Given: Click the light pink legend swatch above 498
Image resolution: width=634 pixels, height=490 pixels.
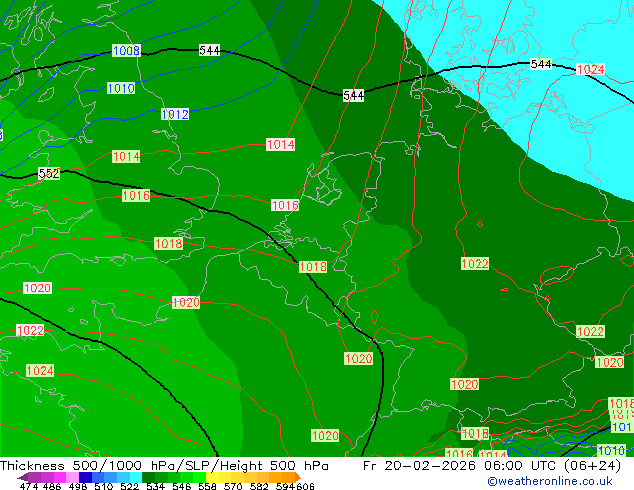Looking at the screenshot, I should point(72,477).
